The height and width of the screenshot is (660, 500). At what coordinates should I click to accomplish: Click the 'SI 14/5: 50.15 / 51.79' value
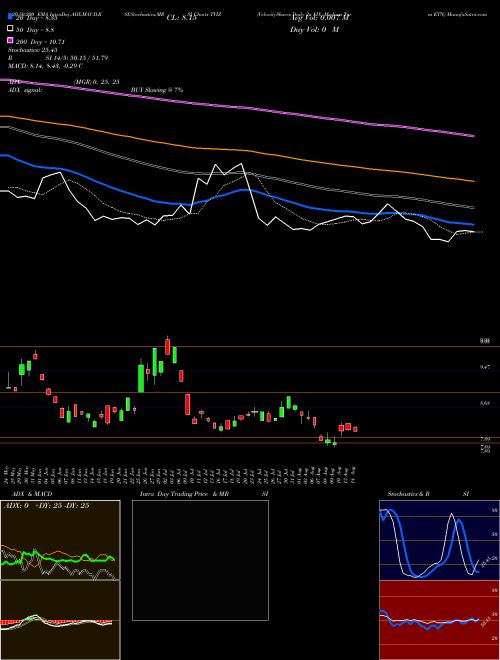click(77, 58)
